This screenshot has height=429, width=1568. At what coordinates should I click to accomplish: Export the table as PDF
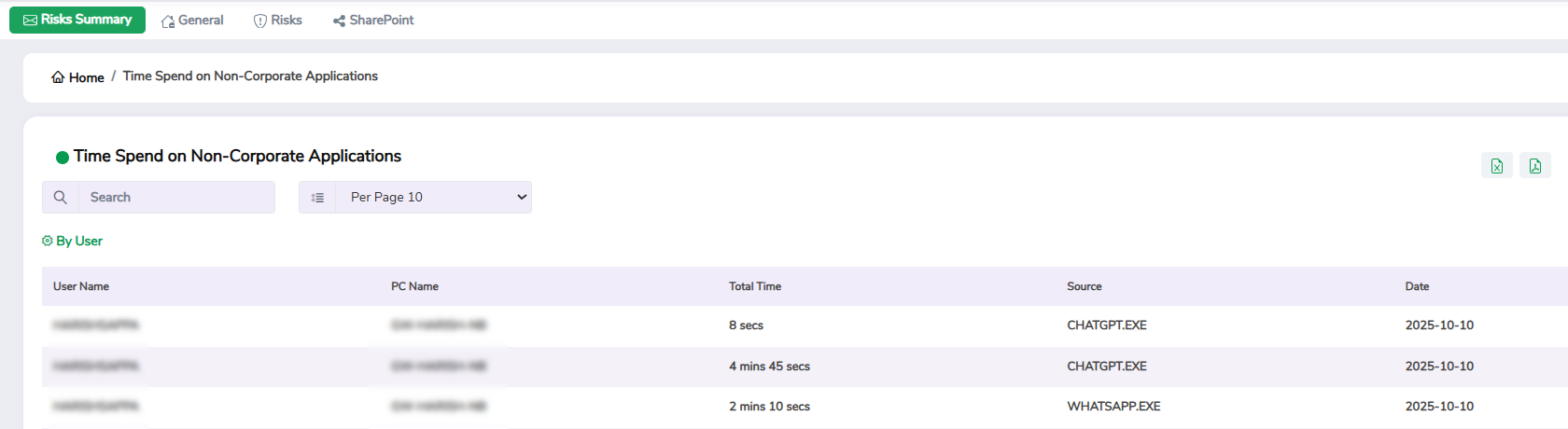coord(1534,166)
